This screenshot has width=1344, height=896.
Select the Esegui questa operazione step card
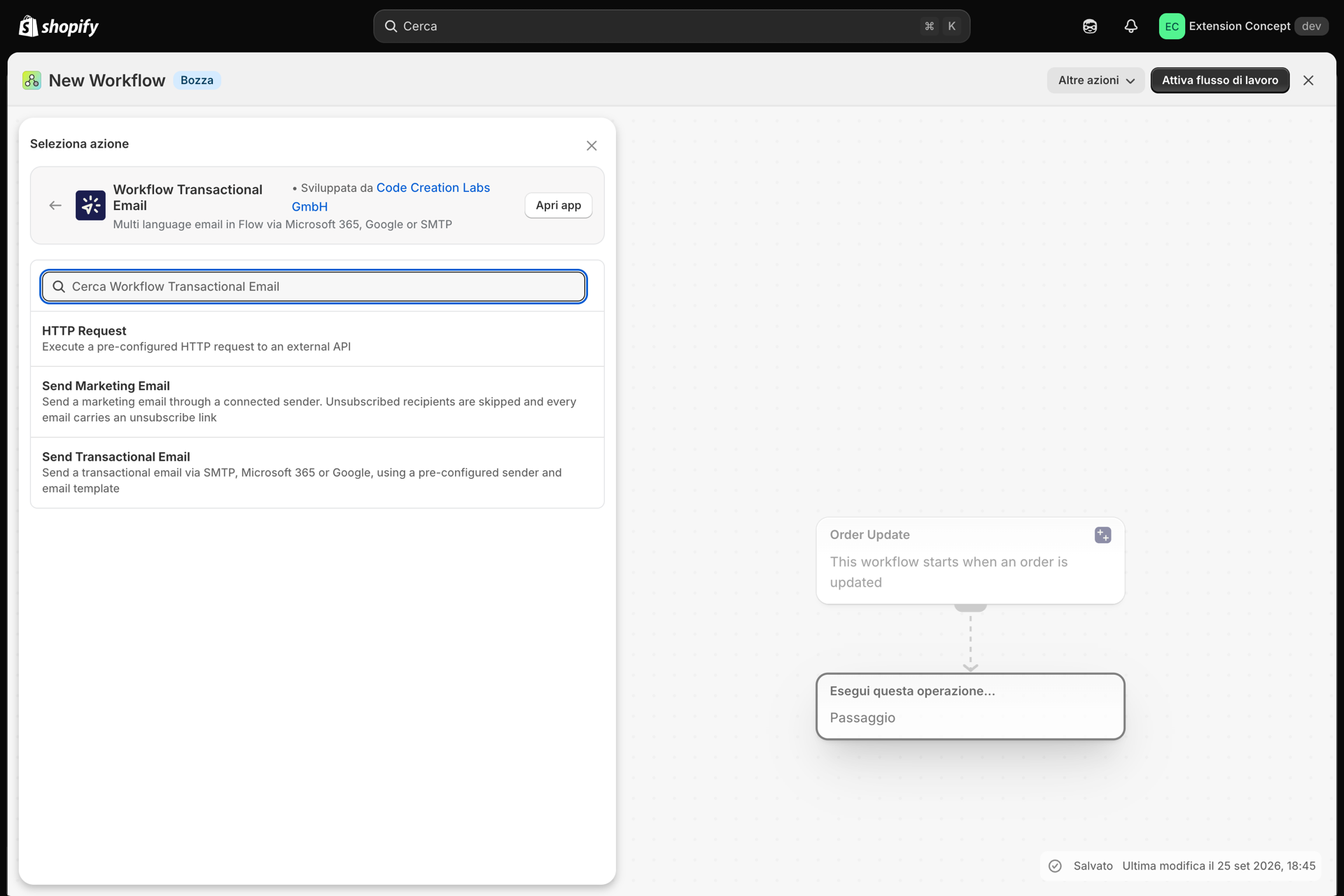pyautogui.click(x=970, y=706)
